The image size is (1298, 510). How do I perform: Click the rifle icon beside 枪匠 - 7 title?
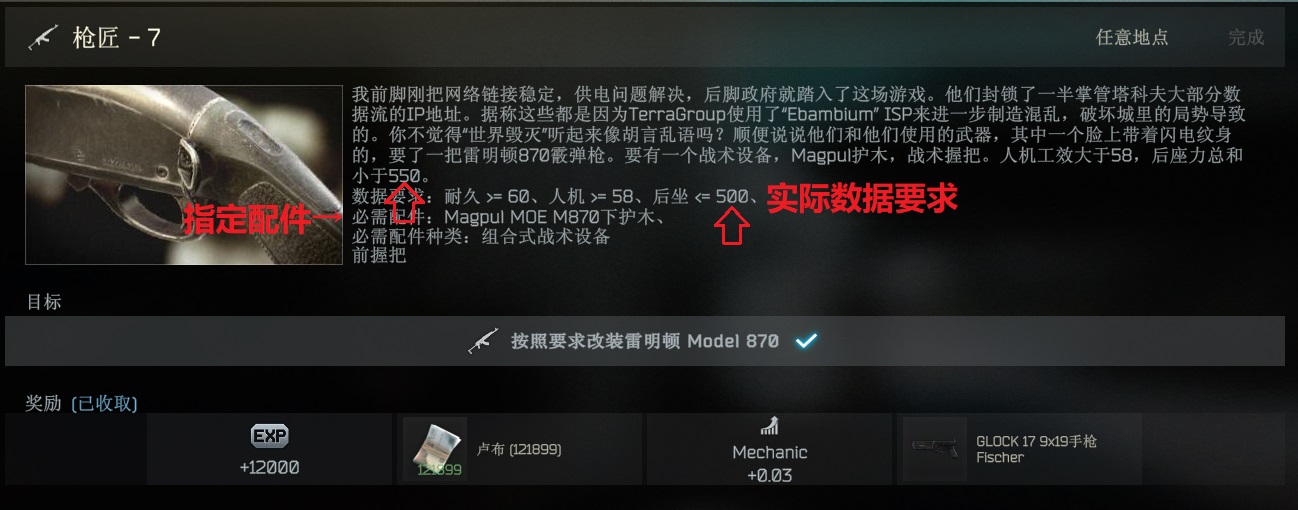pos(43,38)
